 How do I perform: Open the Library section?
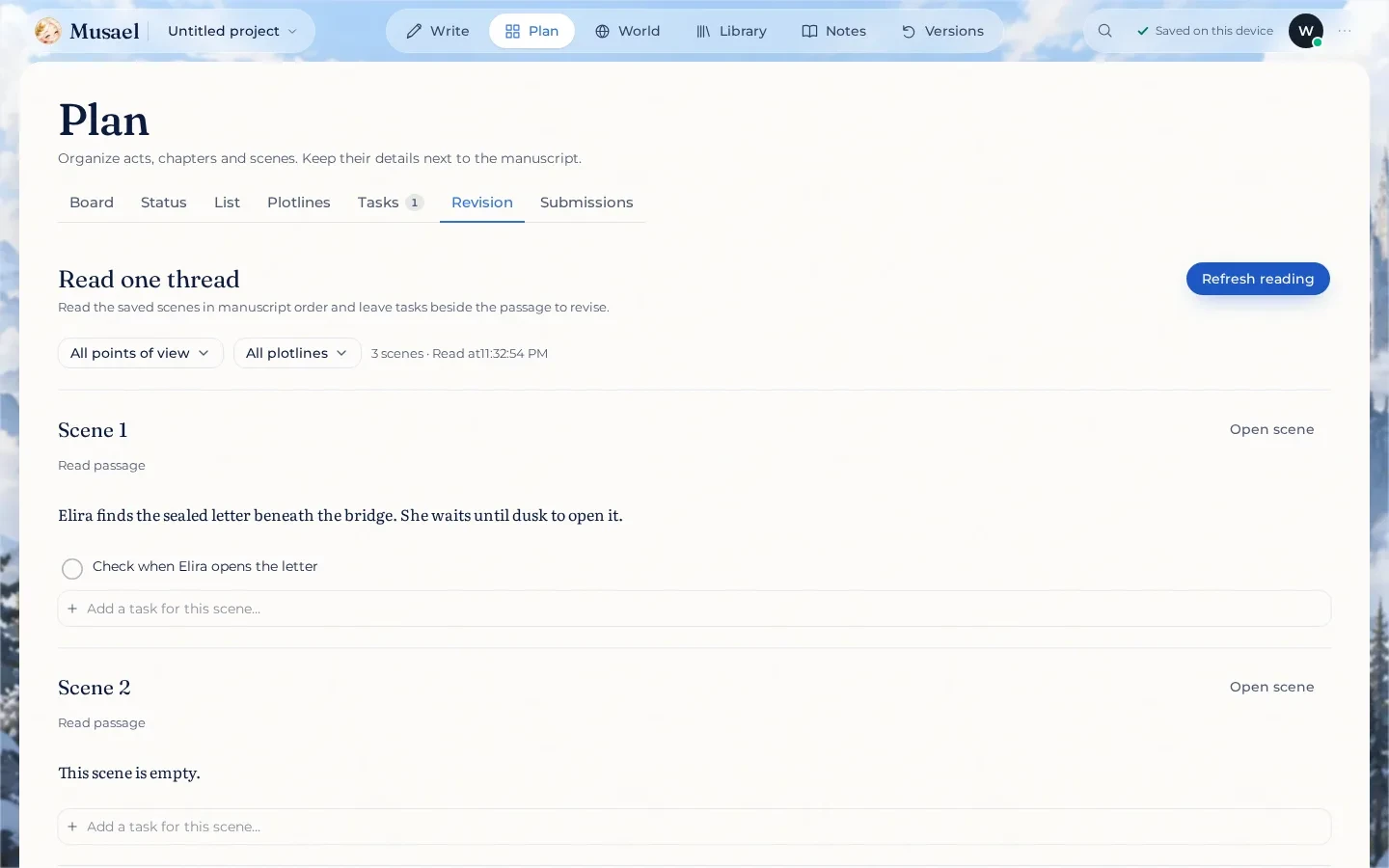click(731, 31)
